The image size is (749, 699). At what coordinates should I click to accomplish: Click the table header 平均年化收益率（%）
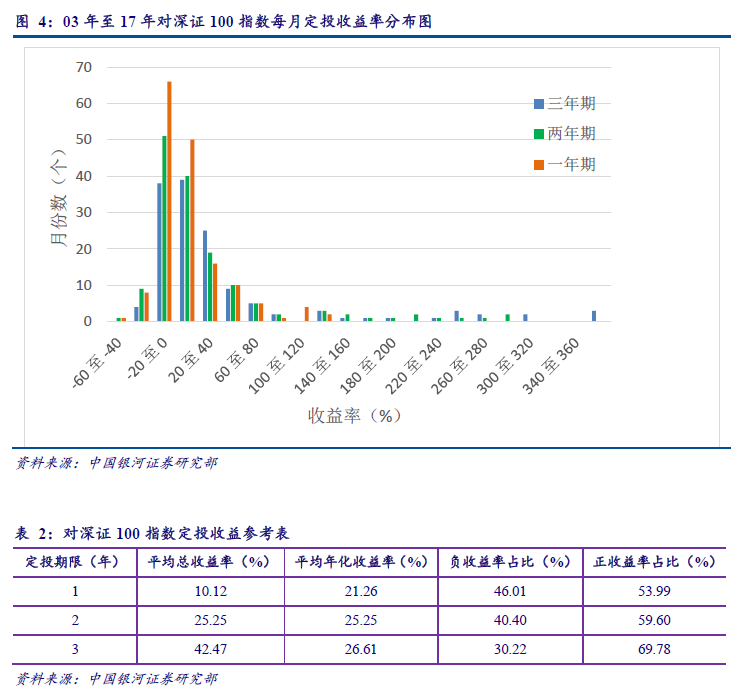coord(361,562)
